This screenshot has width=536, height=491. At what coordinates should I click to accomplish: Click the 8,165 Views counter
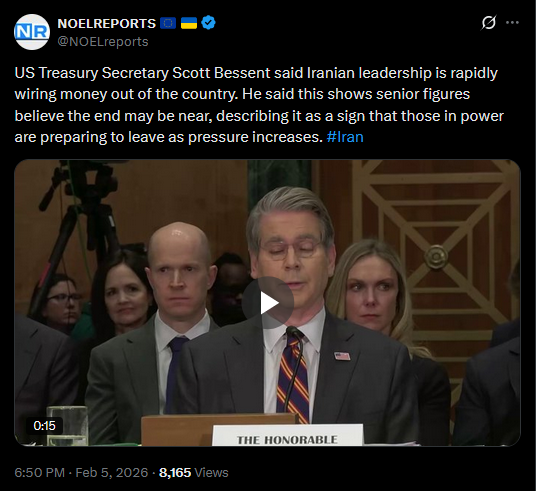click(x=194, y=473)
